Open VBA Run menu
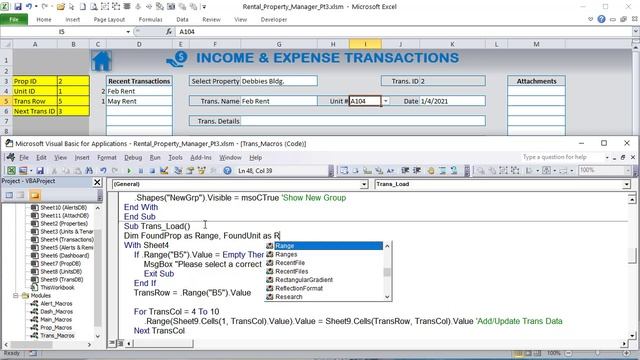Screen dimensions: 640x360 pos(155,158)
